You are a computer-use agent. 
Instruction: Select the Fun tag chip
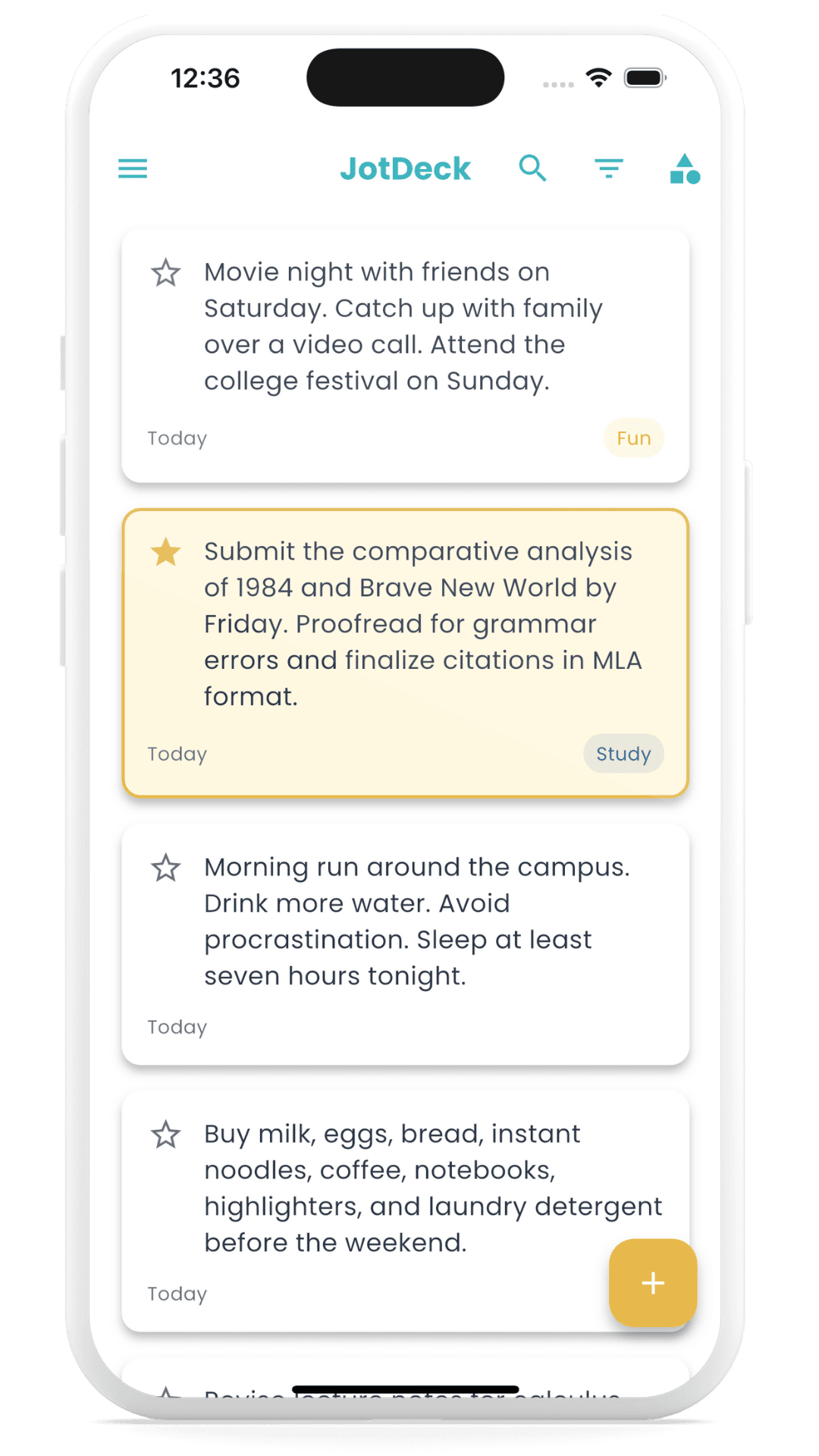(x=634, y=438)
